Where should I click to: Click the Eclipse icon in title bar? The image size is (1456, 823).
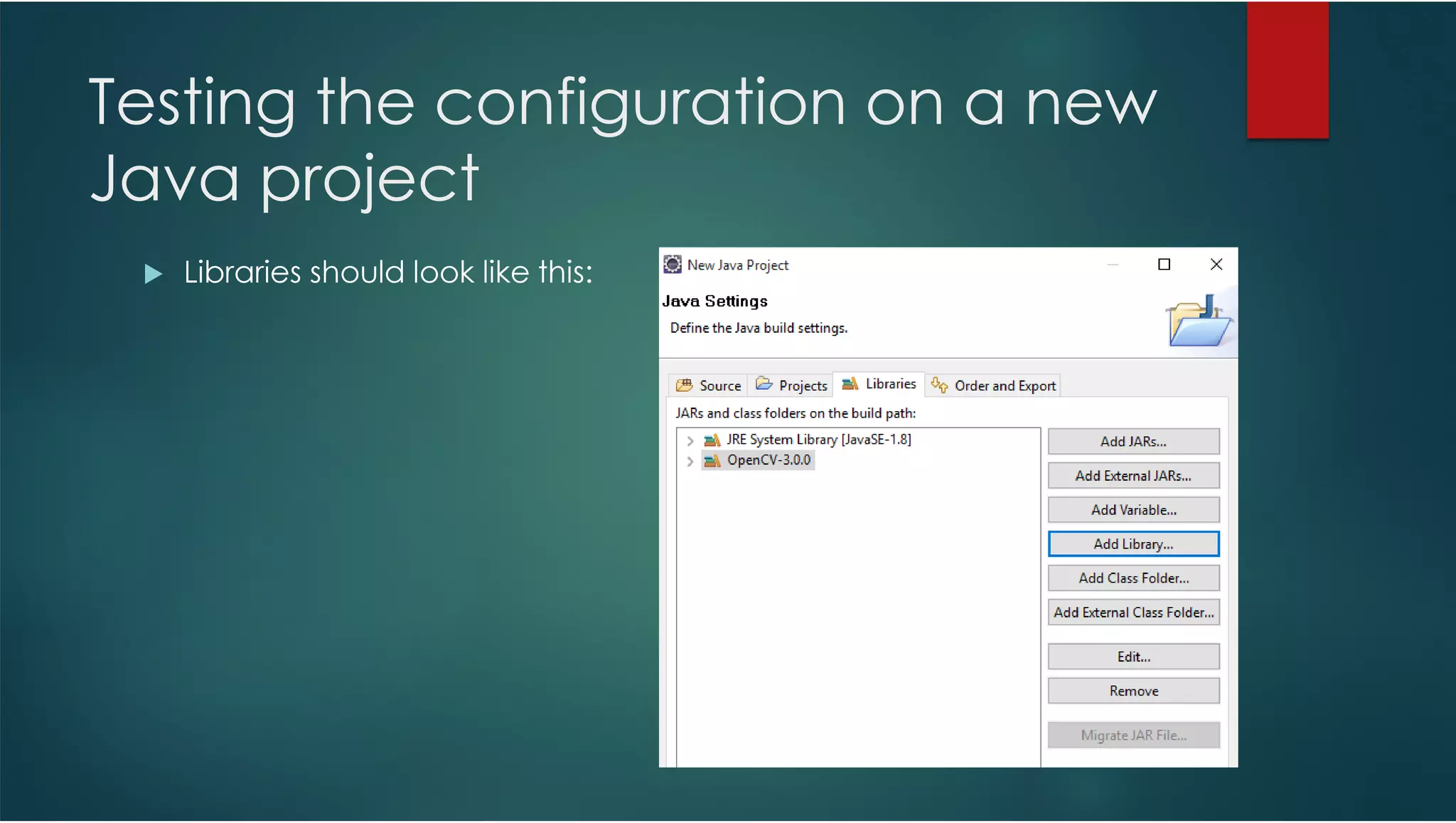(x=673, y=265)
